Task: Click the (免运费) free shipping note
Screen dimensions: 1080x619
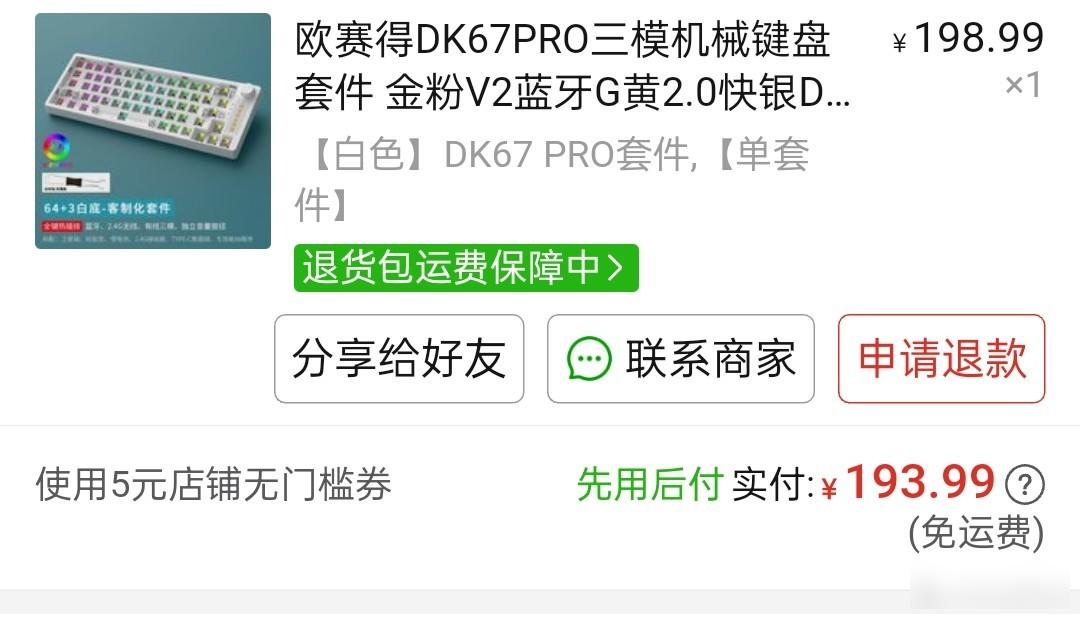Action: pos(976,532)
